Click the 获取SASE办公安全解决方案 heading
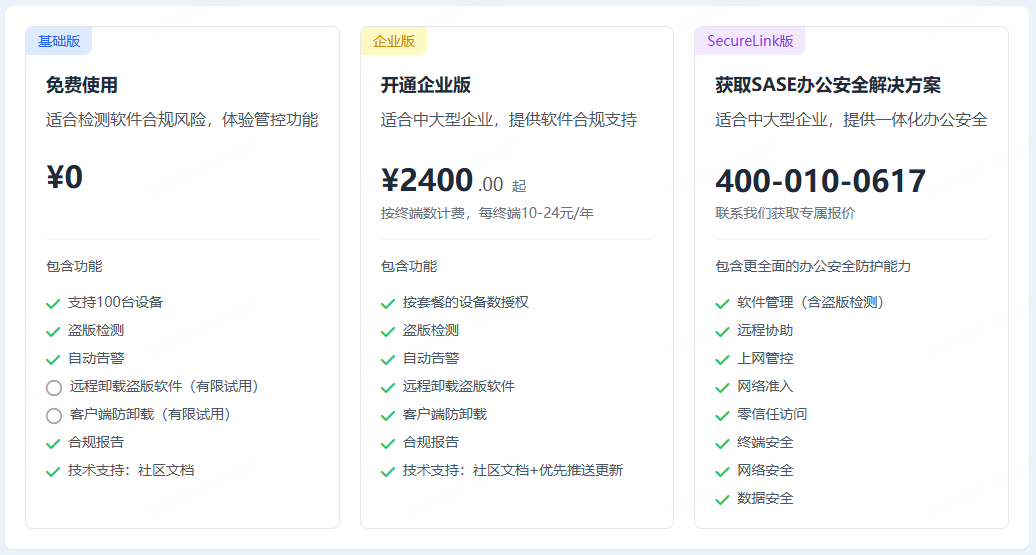 (828, 85)
